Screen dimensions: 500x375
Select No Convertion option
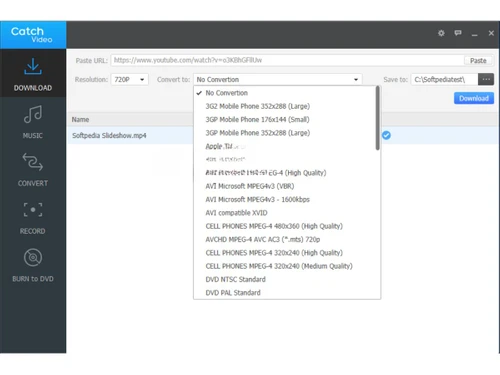[x=285, y=93]
